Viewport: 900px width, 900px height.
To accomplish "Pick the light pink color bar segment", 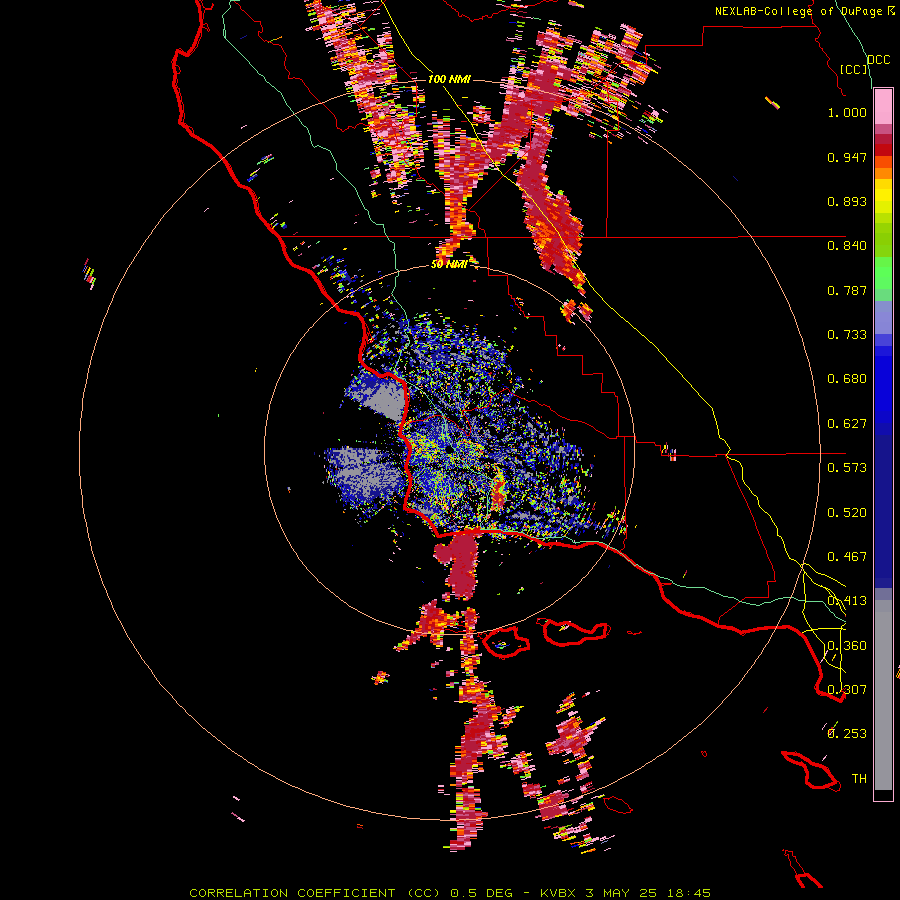I will click(x=883, y=107).
